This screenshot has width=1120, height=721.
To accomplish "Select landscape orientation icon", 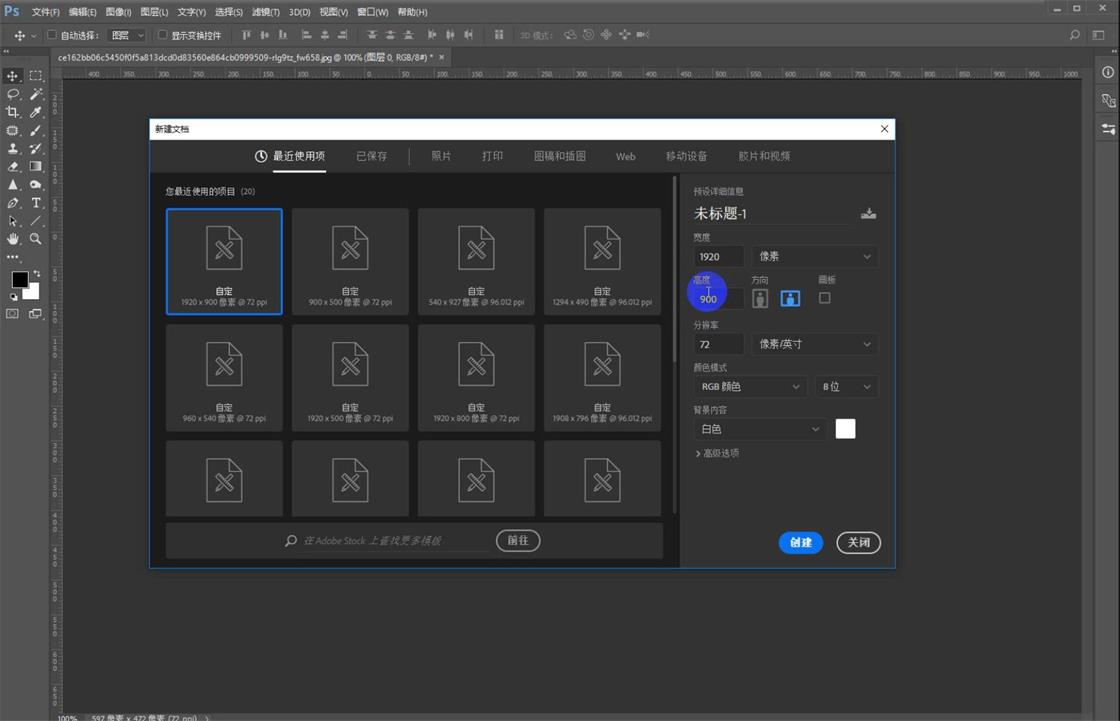I will click(790, 298).
